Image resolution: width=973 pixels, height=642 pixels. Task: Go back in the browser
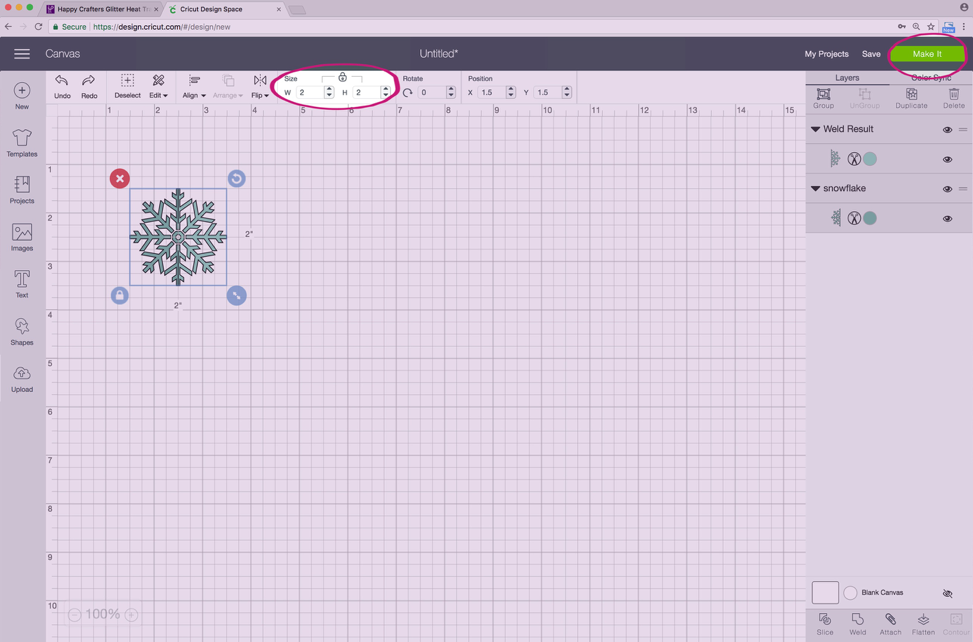[8, 27]
